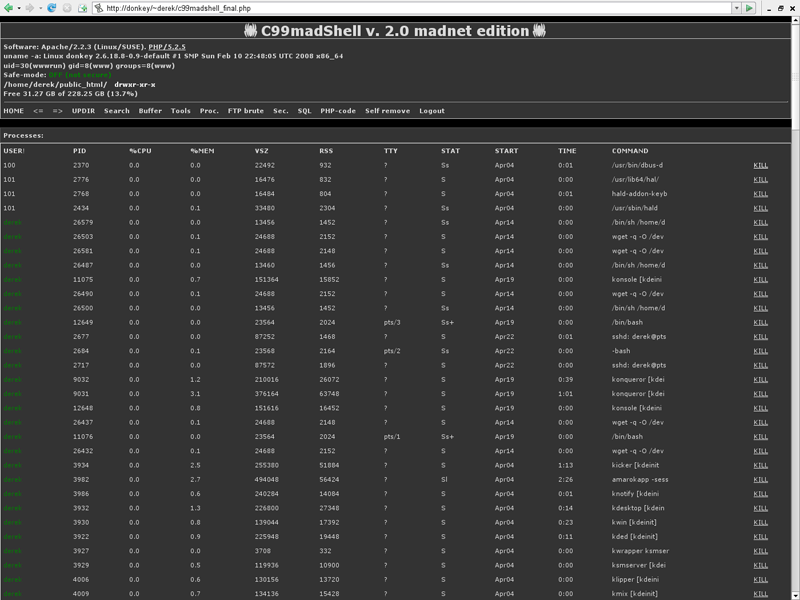Open the forward-history dropdown arrow

click(x=41, y=8)
